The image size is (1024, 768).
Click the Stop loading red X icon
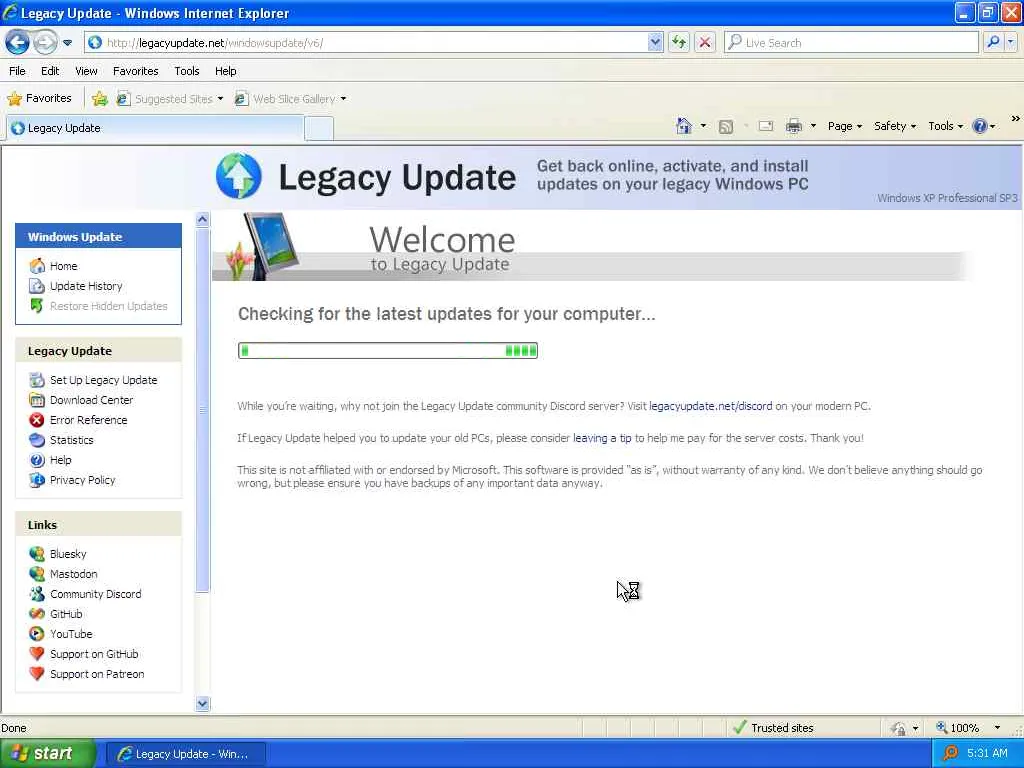(705, 42)
